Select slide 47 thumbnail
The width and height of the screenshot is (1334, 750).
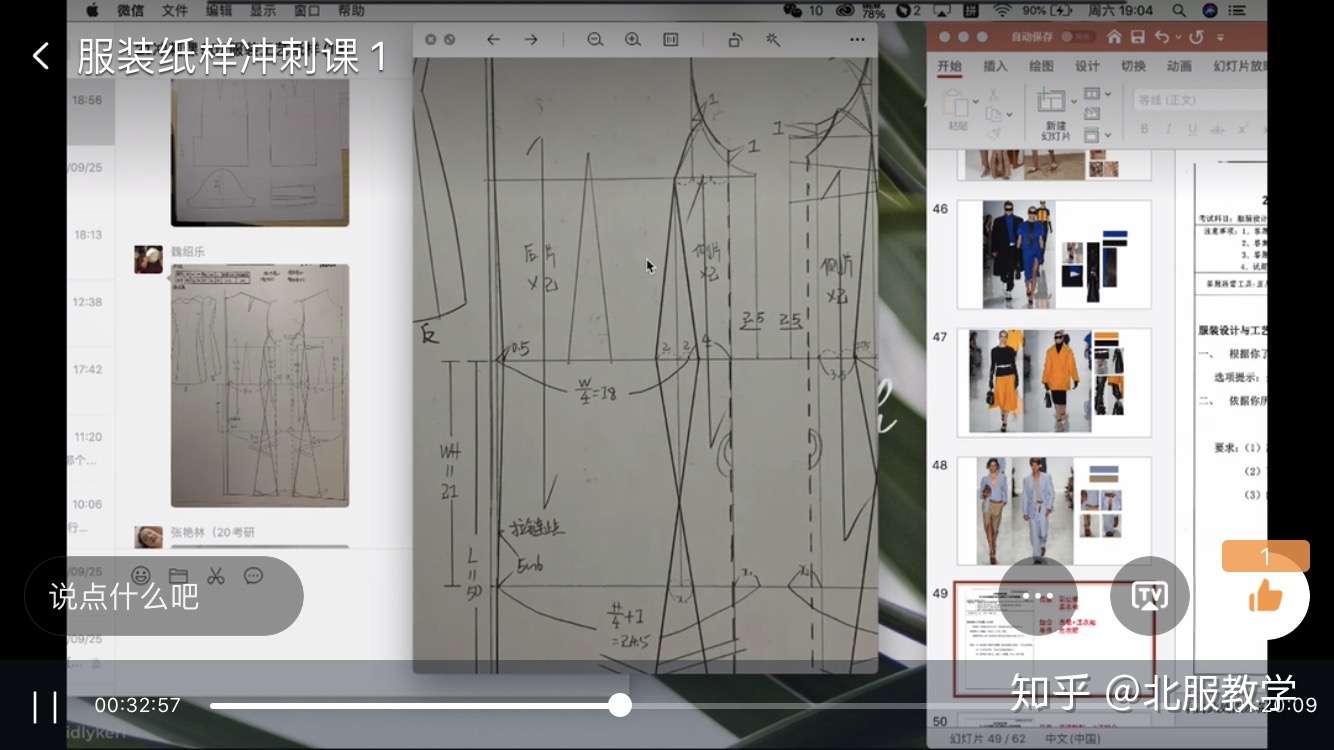click(1054, 382)
